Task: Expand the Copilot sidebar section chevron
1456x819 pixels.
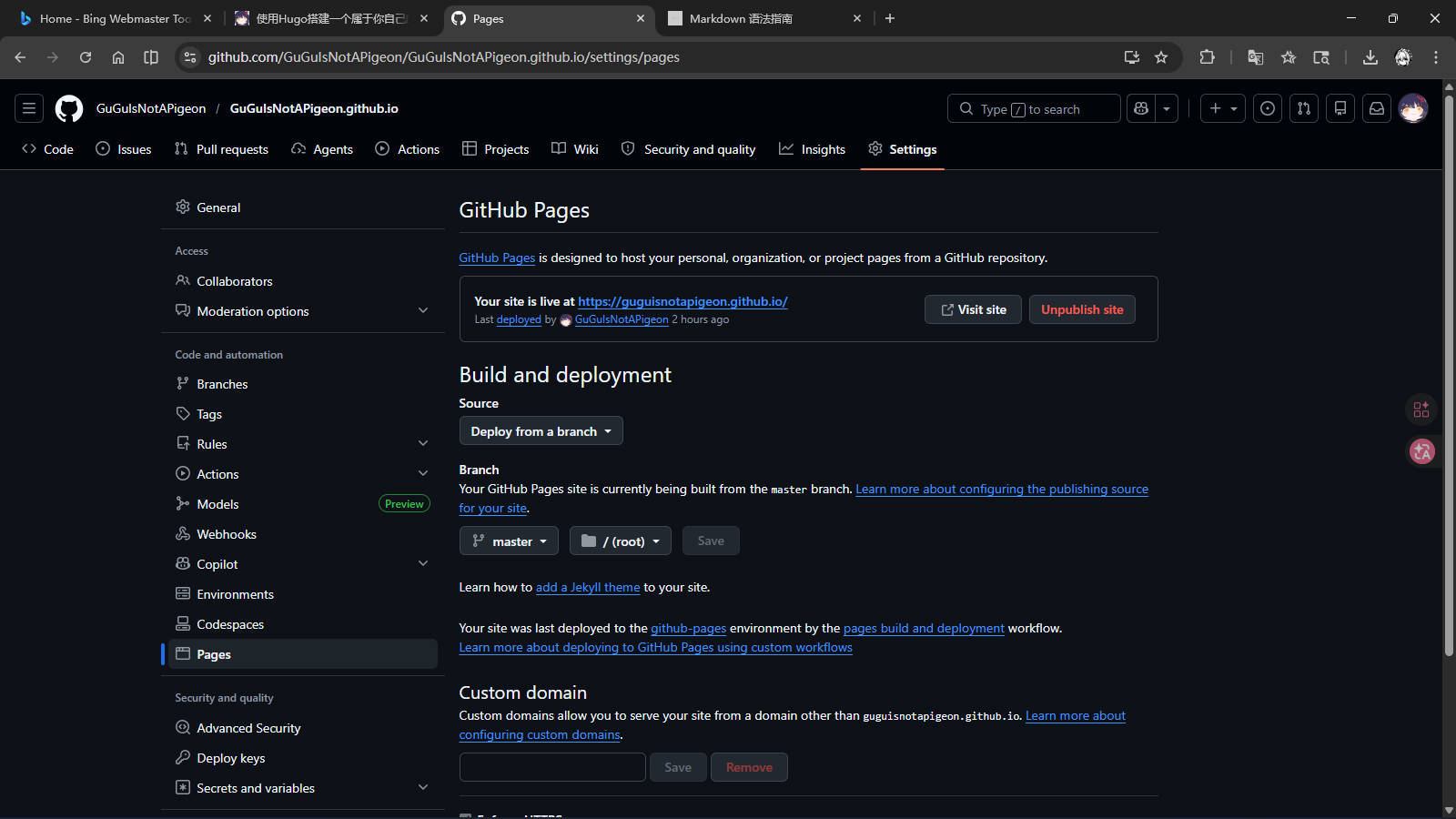Action: (423, 564)
